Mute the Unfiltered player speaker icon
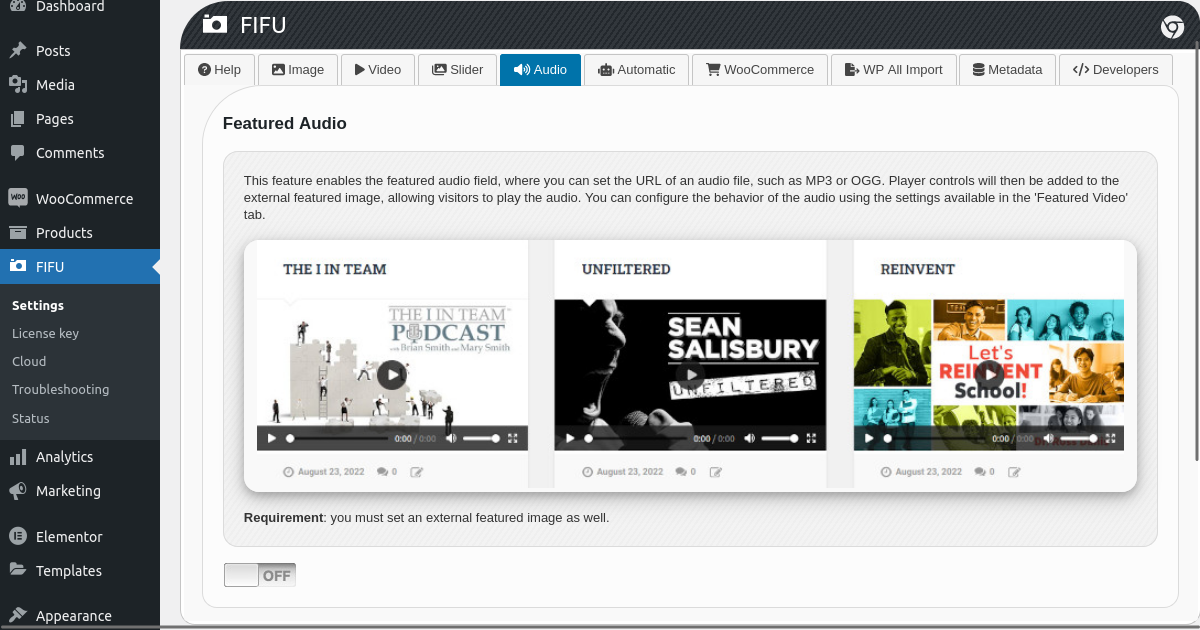This screenshot has width=1200, height=630. point(749,438)
